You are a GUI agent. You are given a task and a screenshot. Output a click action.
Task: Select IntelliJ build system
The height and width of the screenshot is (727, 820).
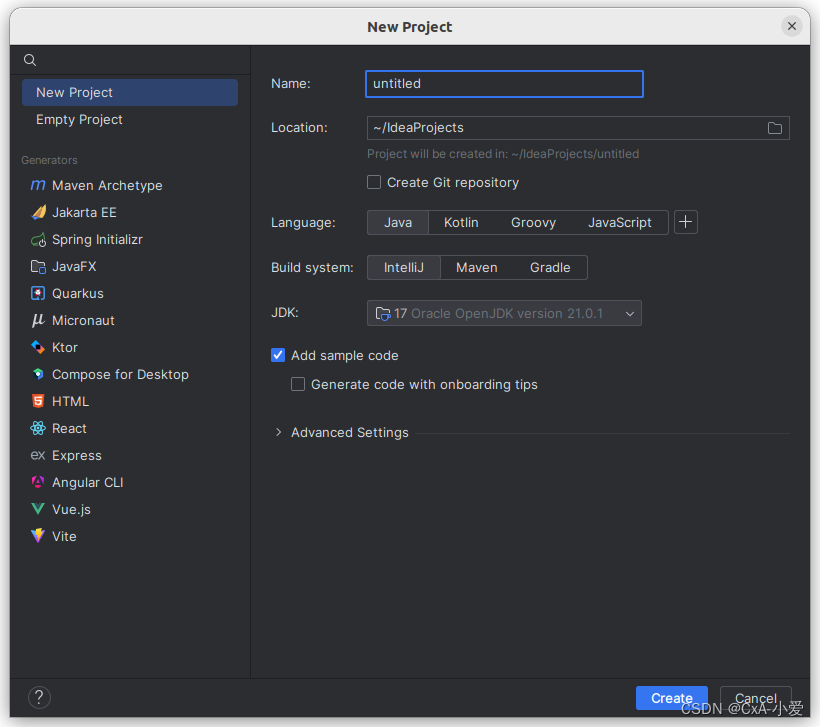coord(404,268)
